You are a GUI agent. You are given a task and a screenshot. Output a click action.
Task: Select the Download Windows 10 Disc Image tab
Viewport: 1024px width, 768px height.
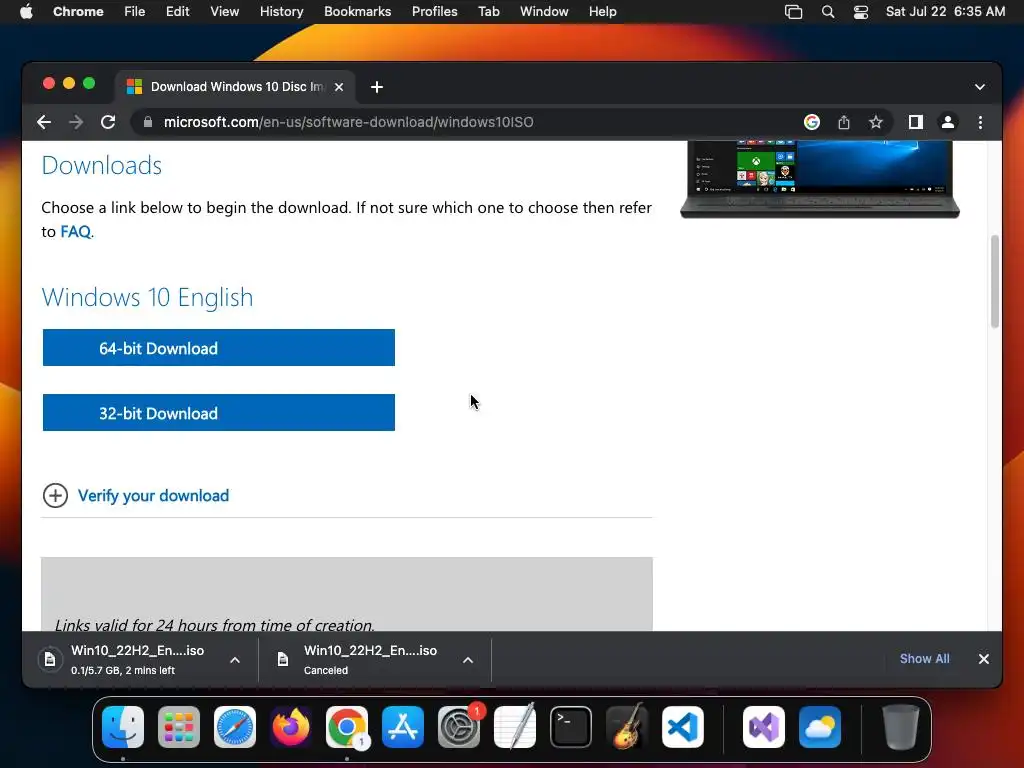(236, 87)
